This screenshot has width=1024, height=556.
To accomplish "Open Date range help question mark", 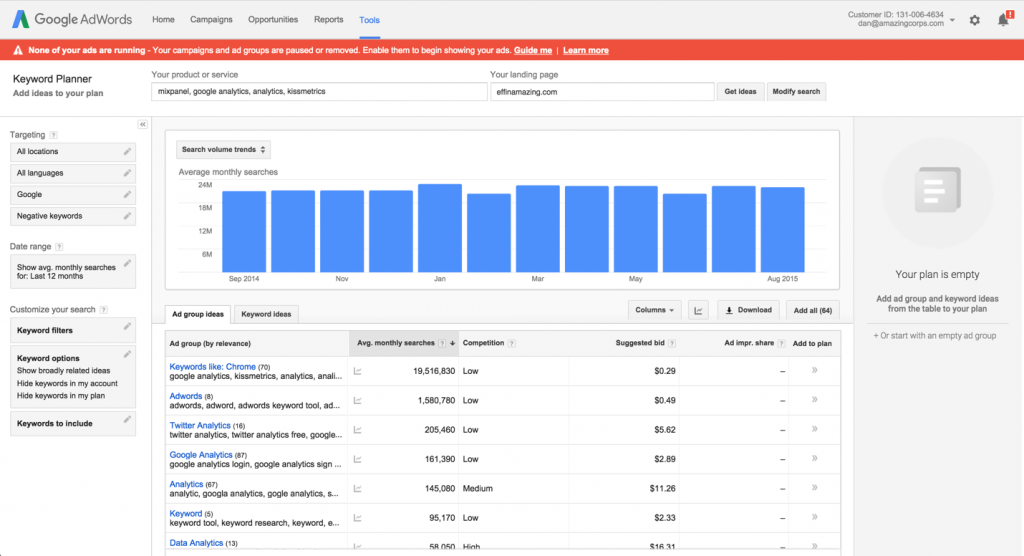I will [x=59, y=247].
